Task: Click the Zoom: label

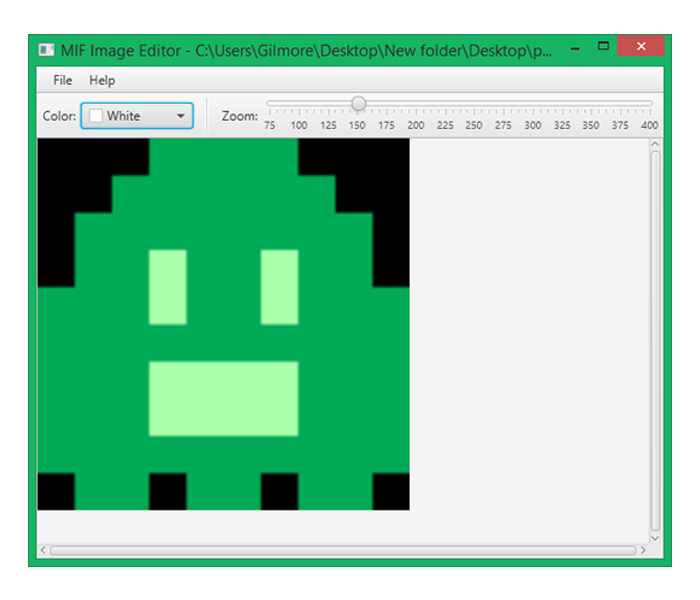Action: click(x=240, y=116)
